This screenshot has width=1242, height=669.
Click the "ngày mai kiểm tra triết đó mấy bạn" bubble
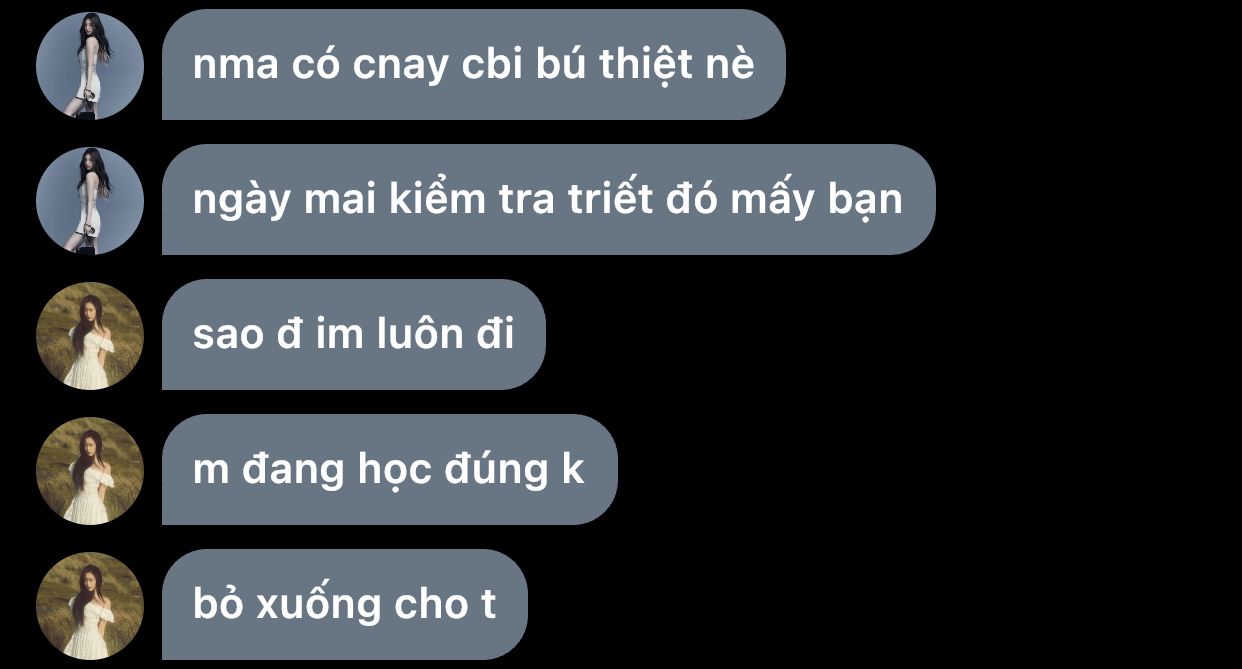[549, 200]
